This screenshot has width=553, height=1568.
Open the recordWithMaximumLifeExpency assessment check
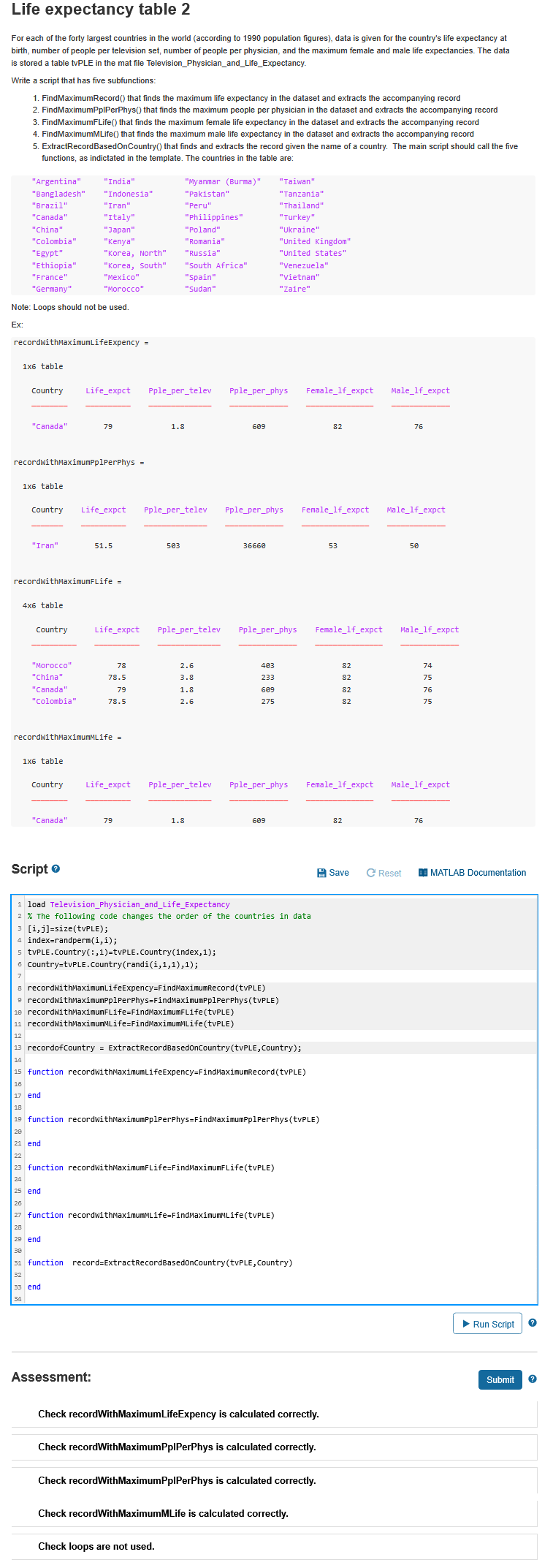tap(275, 1414)
